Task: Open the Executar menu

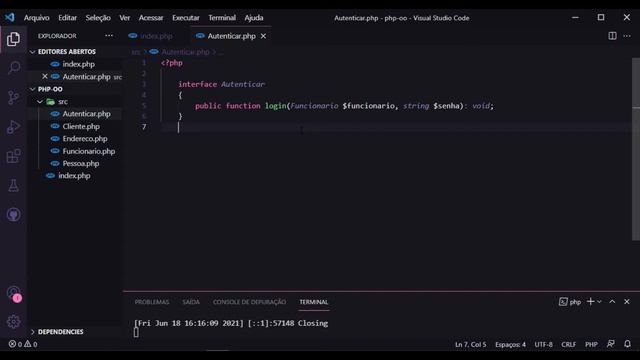Action: click(186, 18)
